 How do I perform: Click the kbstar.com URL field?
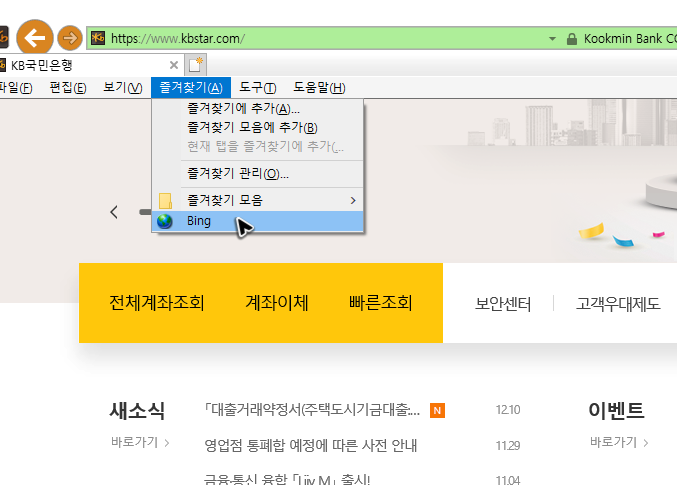coord(320,38)
